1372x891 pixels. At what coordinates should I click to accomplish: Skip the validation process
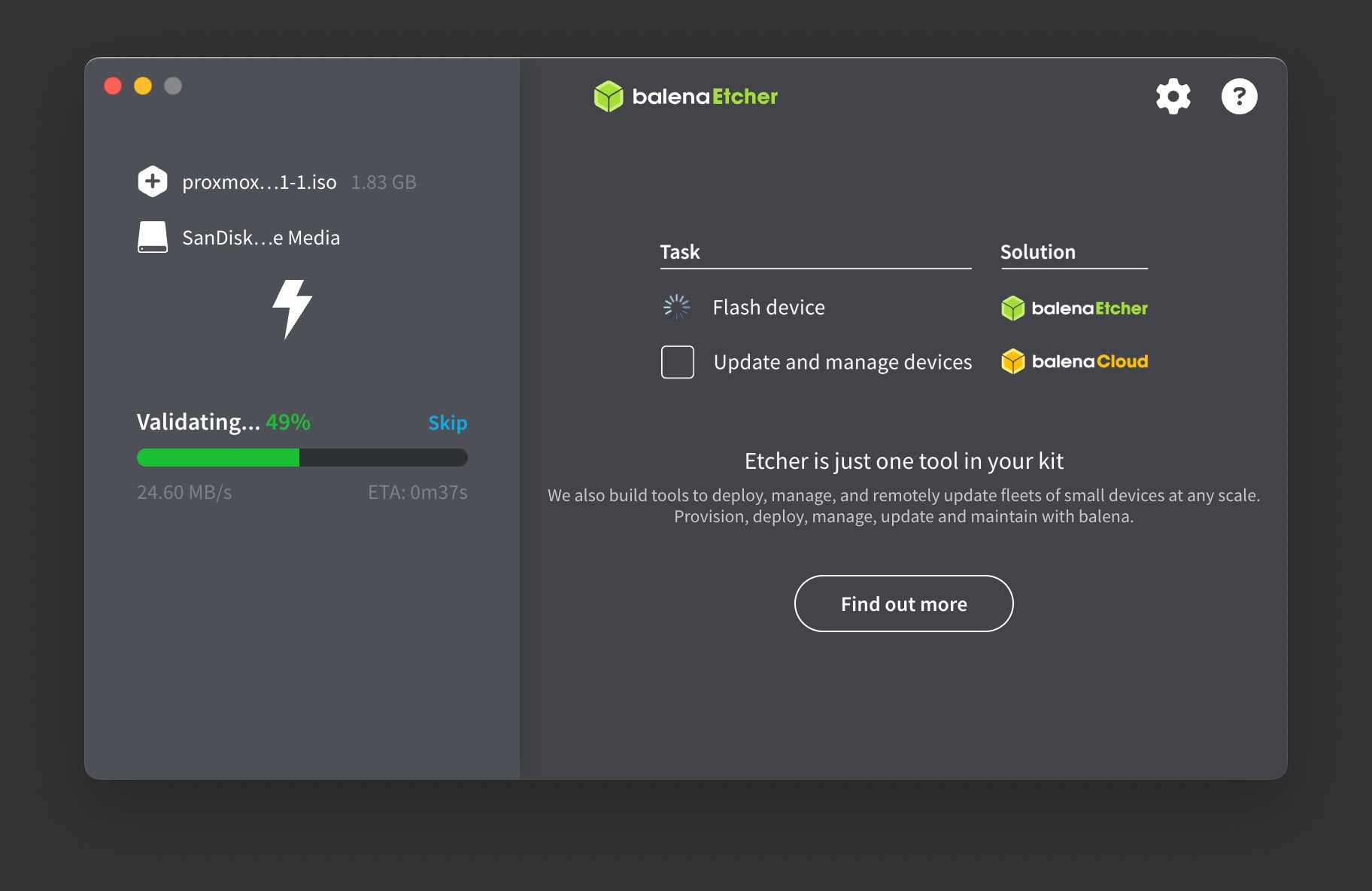[448, 422]
